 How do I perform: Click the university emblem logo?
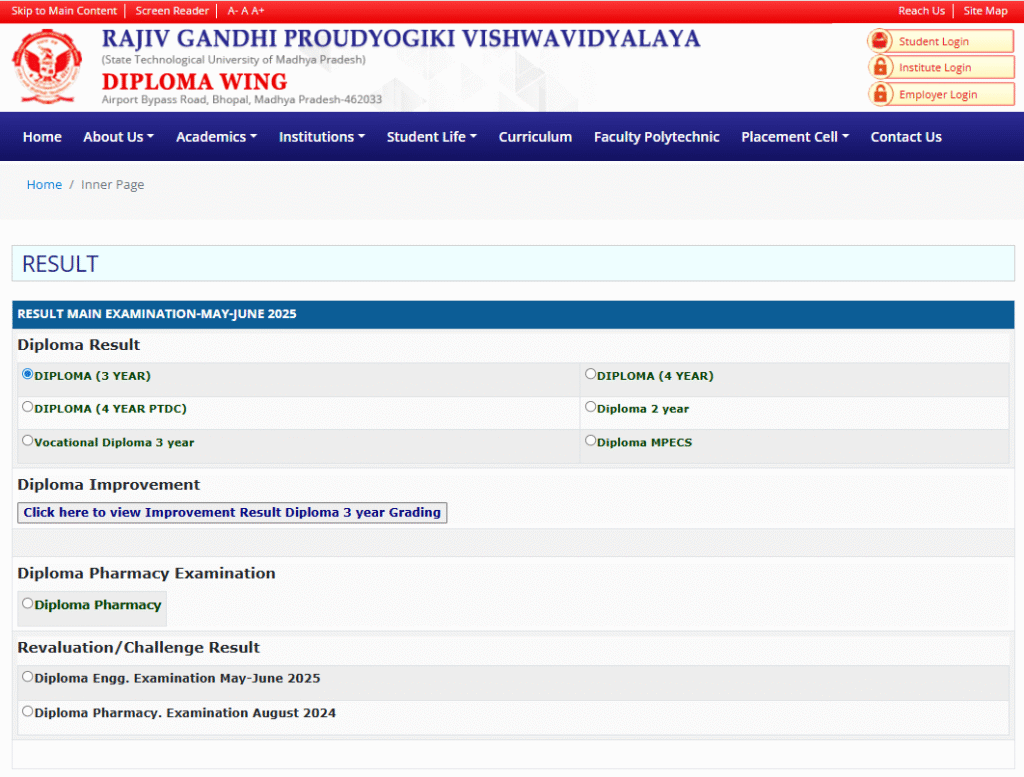(x=48, y=67)
